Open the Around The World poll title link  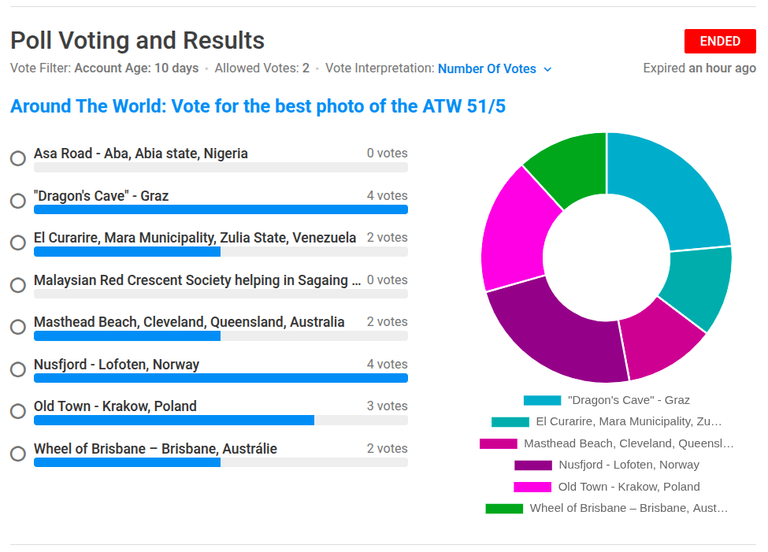click(x=258, y=106)
